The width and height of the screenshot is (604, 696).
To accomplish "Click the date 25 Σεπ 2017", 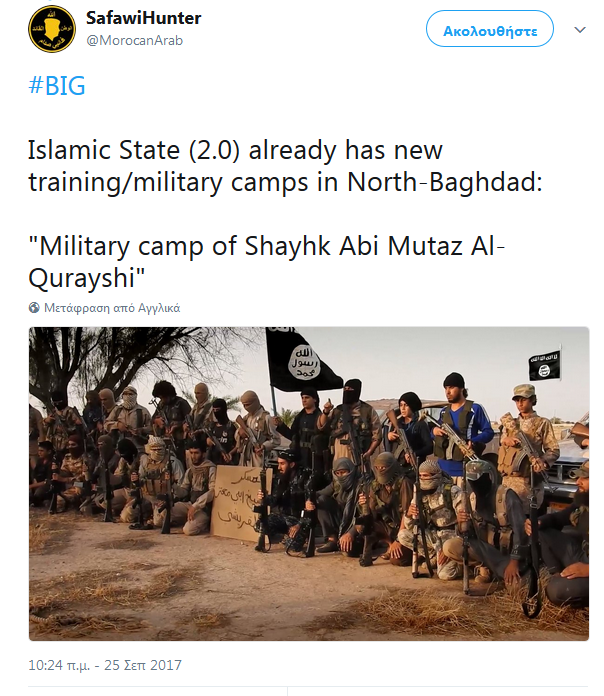I will [x=143, y=665].
